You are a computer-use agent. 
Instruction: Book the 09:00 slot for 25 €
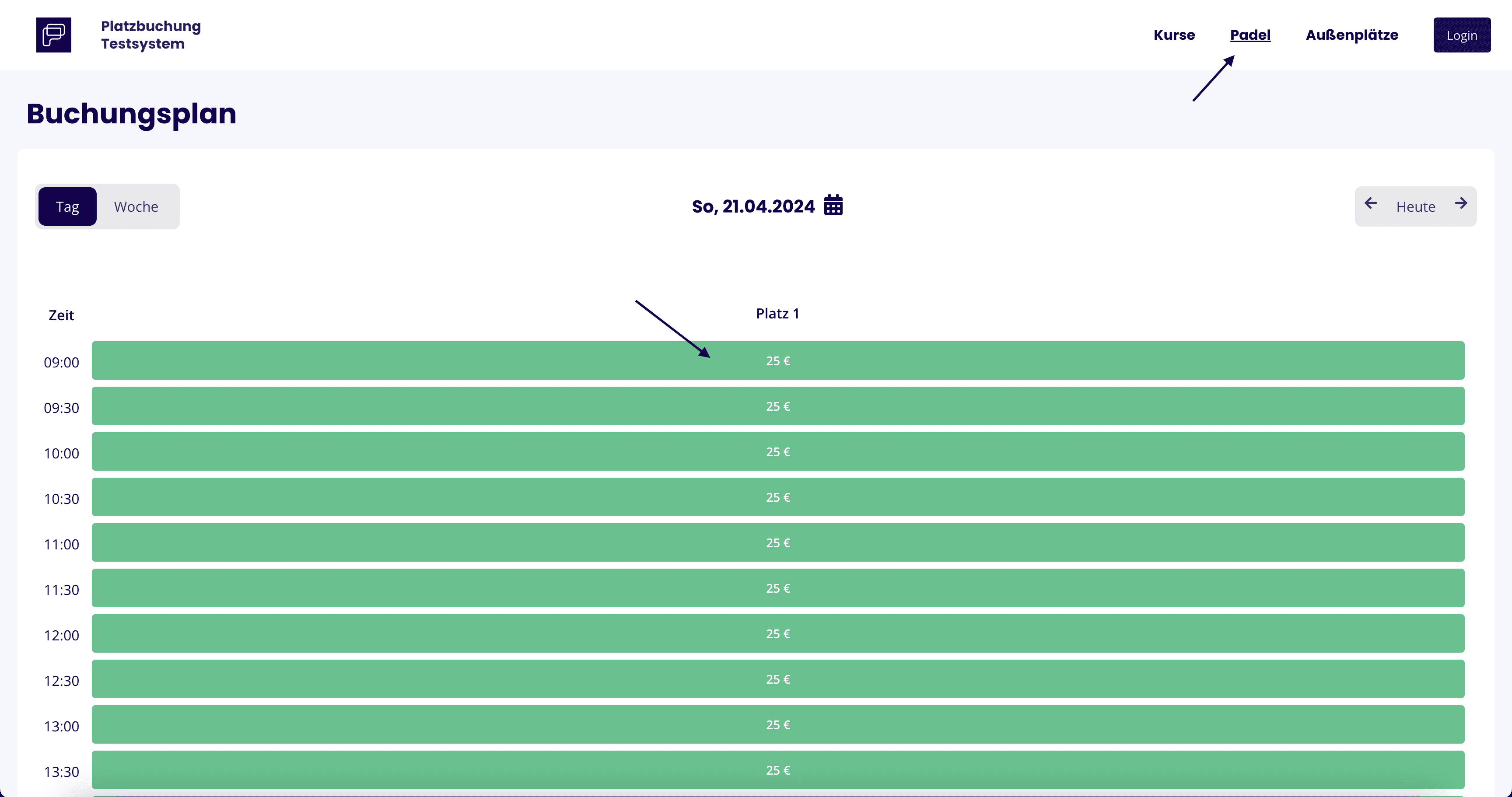tap(778, 360)
